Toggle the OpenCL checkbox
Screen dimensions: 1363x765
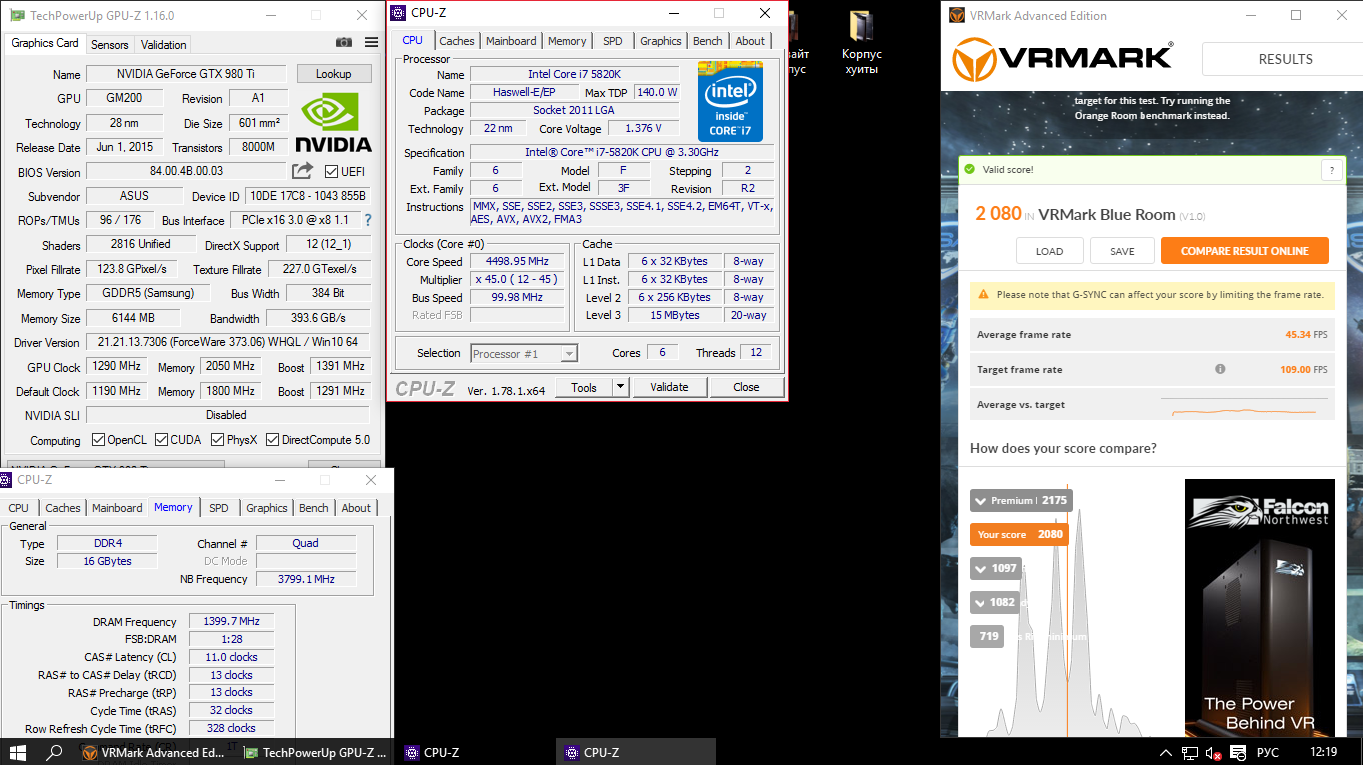(x=98, y=440)
